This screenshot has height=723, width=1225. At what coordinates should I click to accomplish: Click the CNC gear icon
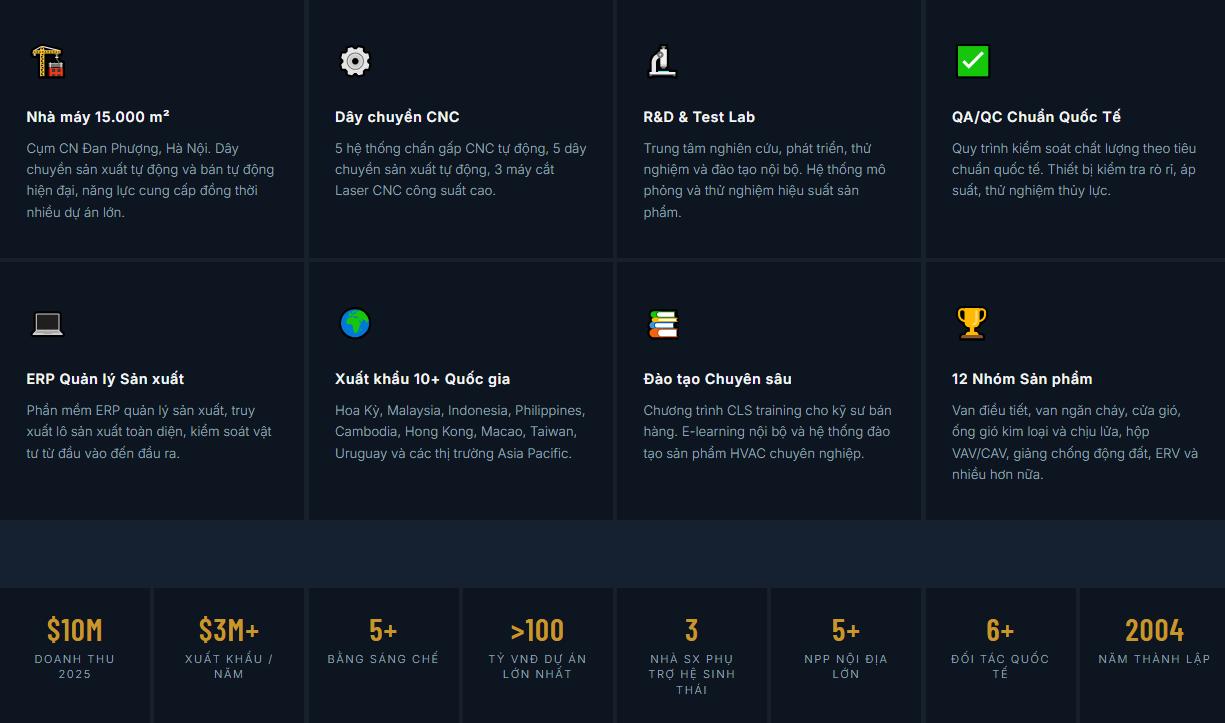[x=355, y=61]
